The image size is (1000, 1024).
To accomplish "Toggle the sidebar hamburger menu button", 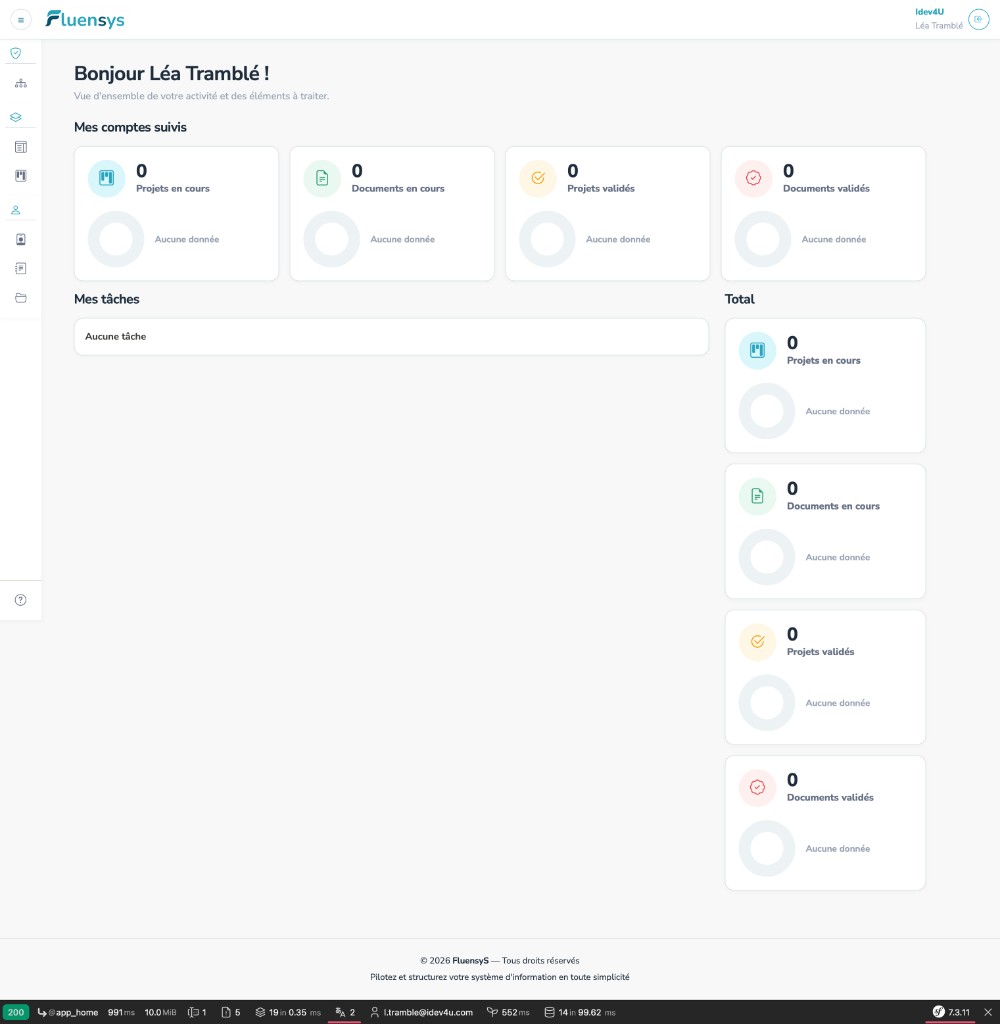I will click(x=21, y=20).
